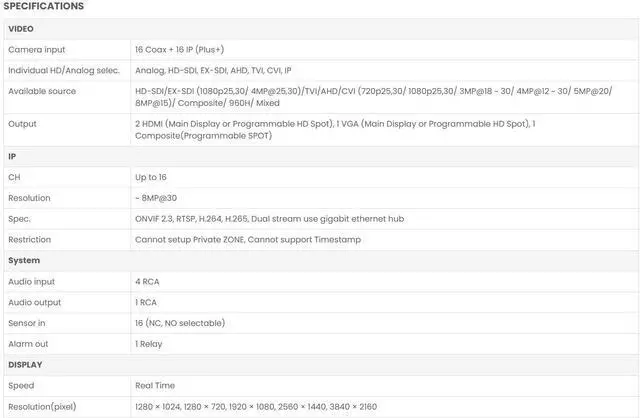Select the IP section header
The image size is (640, 418).
(x=12, y=157)
